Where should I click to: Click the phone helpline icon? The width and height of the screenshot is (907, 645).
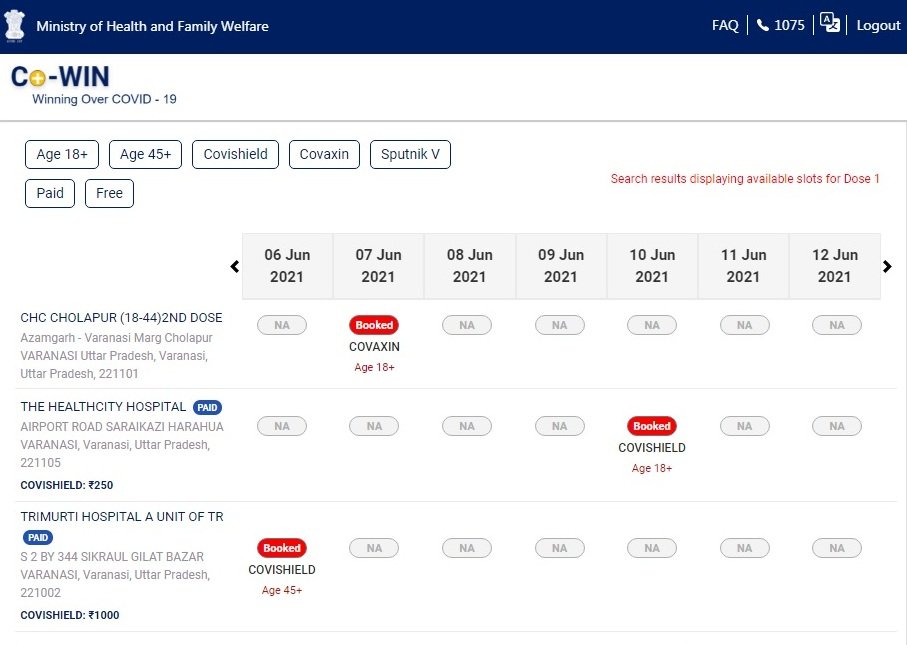763,25
